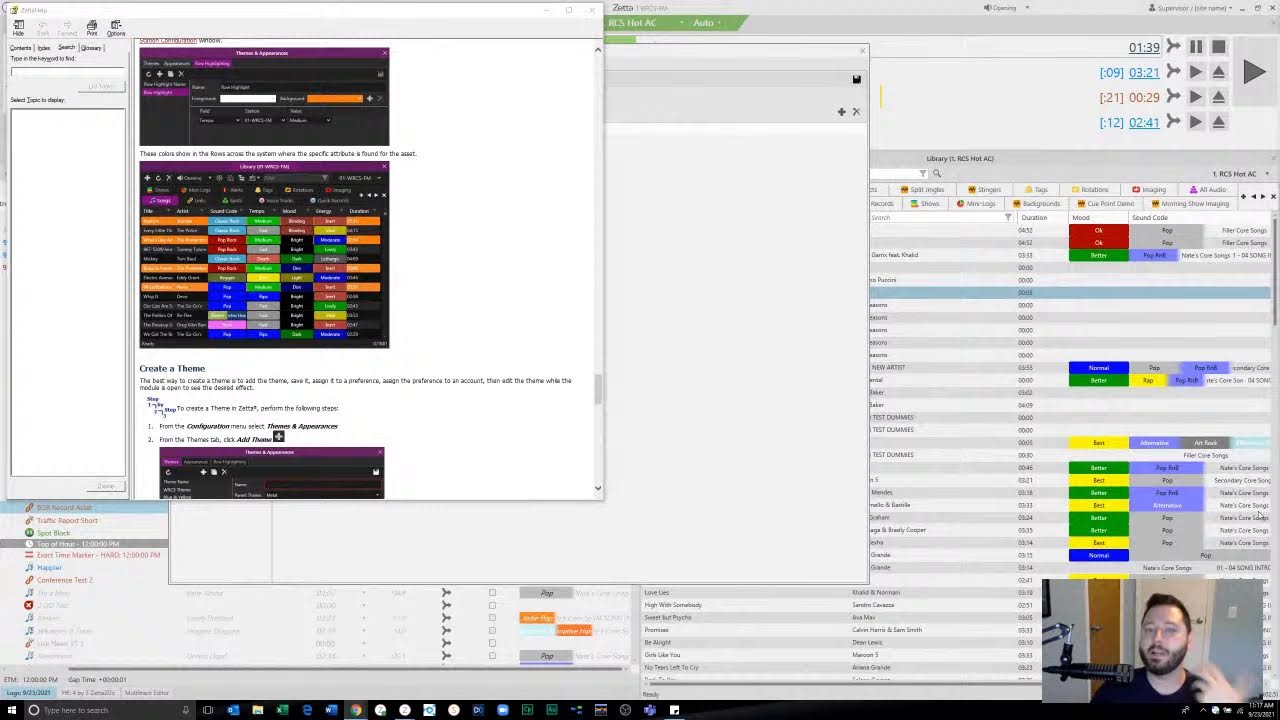Open Microsoft Word from the Windows taskbar

pyautogui.click(x=331, y=710)
